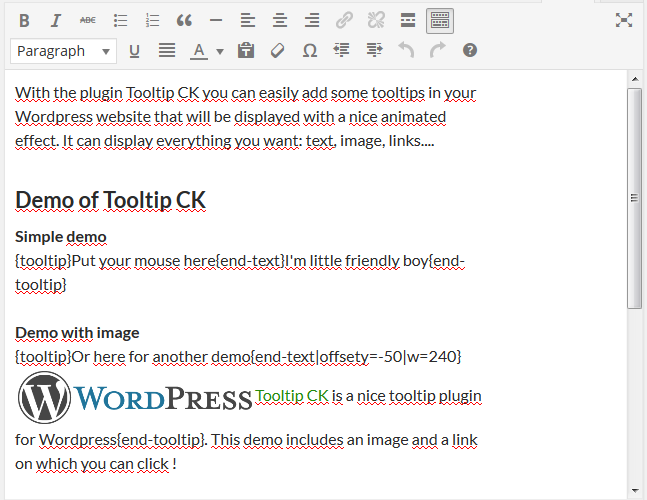Apply strikethrough formatting
Viewport: 647px width, 500px height.
coord(88,20)
